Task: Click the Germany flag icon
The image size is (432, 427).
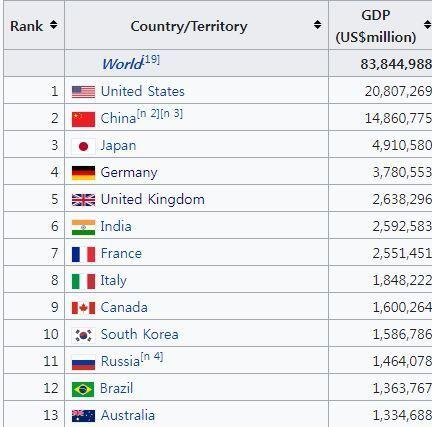Action: pos(83,173)
